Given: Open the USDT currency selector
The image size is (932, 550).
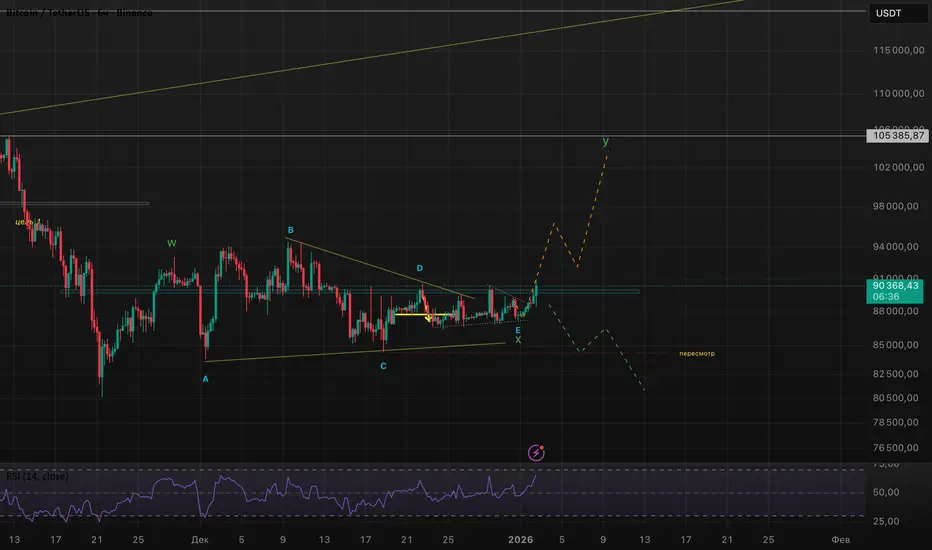Looking at the screenshot, I should click(898, 13).
